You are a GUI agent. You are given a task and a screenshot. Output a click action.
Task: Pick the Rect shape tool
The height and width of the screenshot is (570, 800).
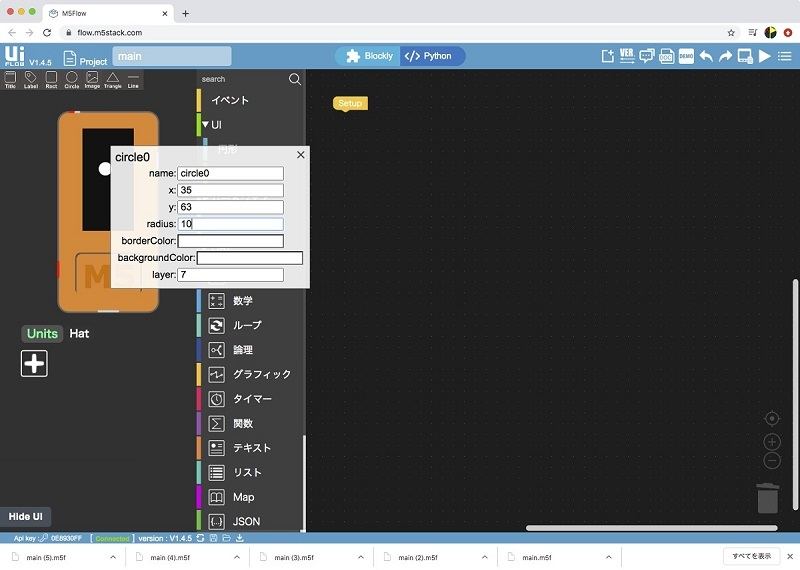click(x=51, y=79)
